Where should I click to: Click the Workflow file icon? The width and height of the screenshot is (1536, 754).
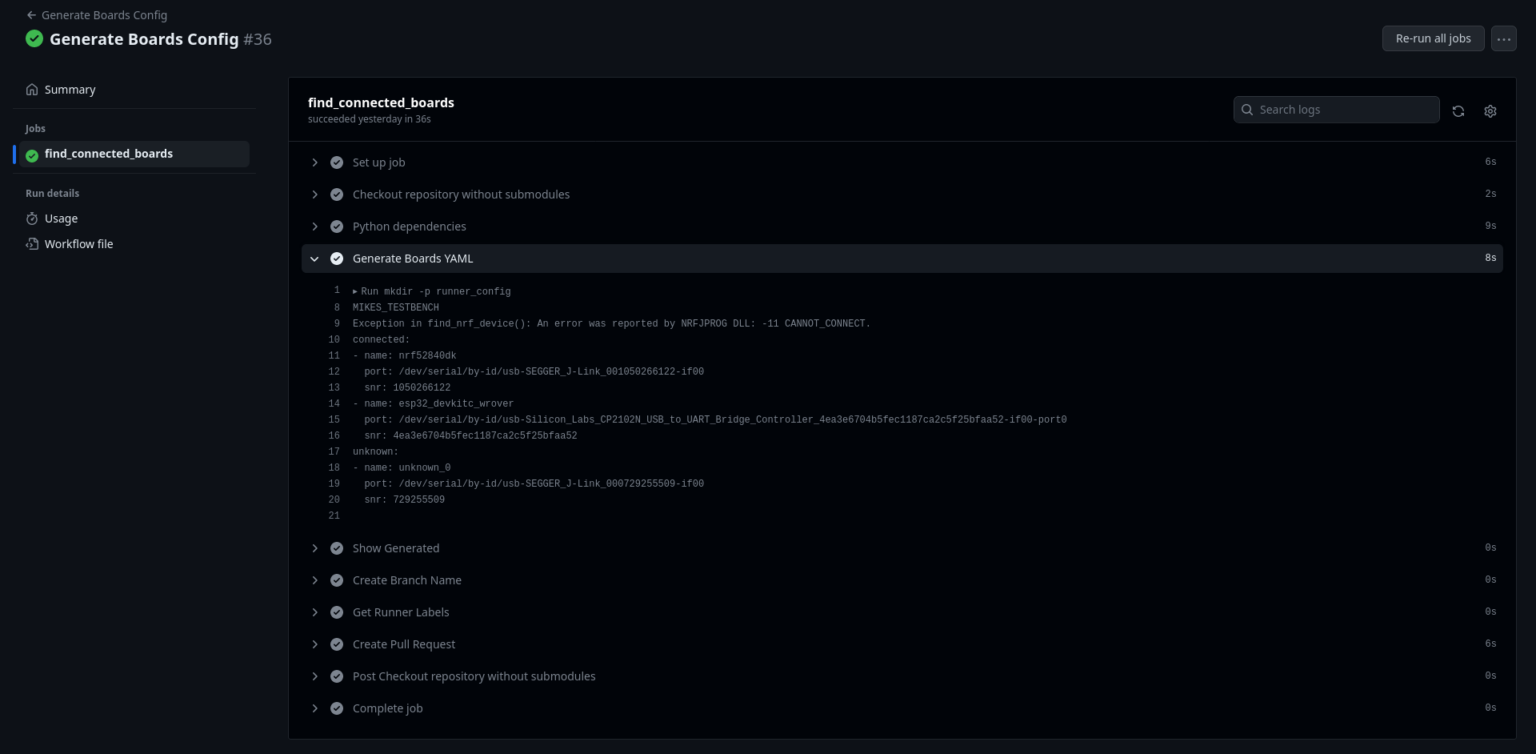click(32, 244)
